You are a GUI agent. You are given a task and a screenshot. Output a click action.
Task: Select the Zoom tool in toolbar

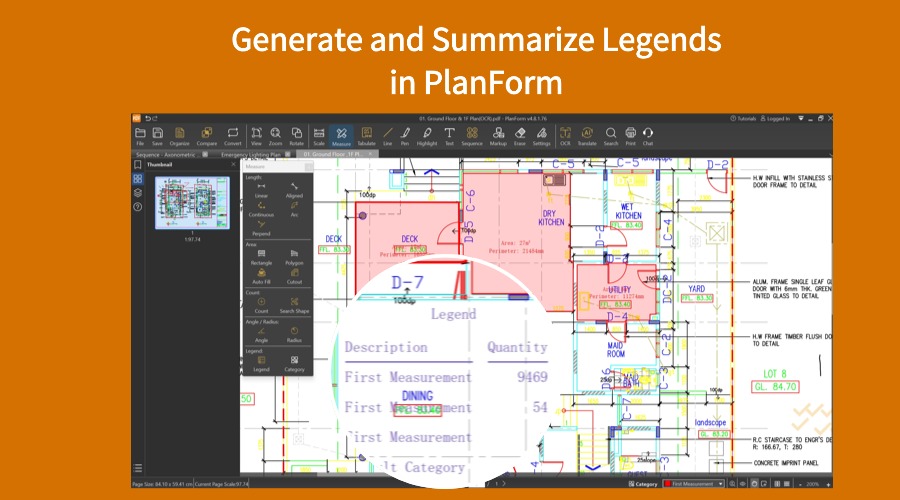pyautogui.click(x=276, y=137)
